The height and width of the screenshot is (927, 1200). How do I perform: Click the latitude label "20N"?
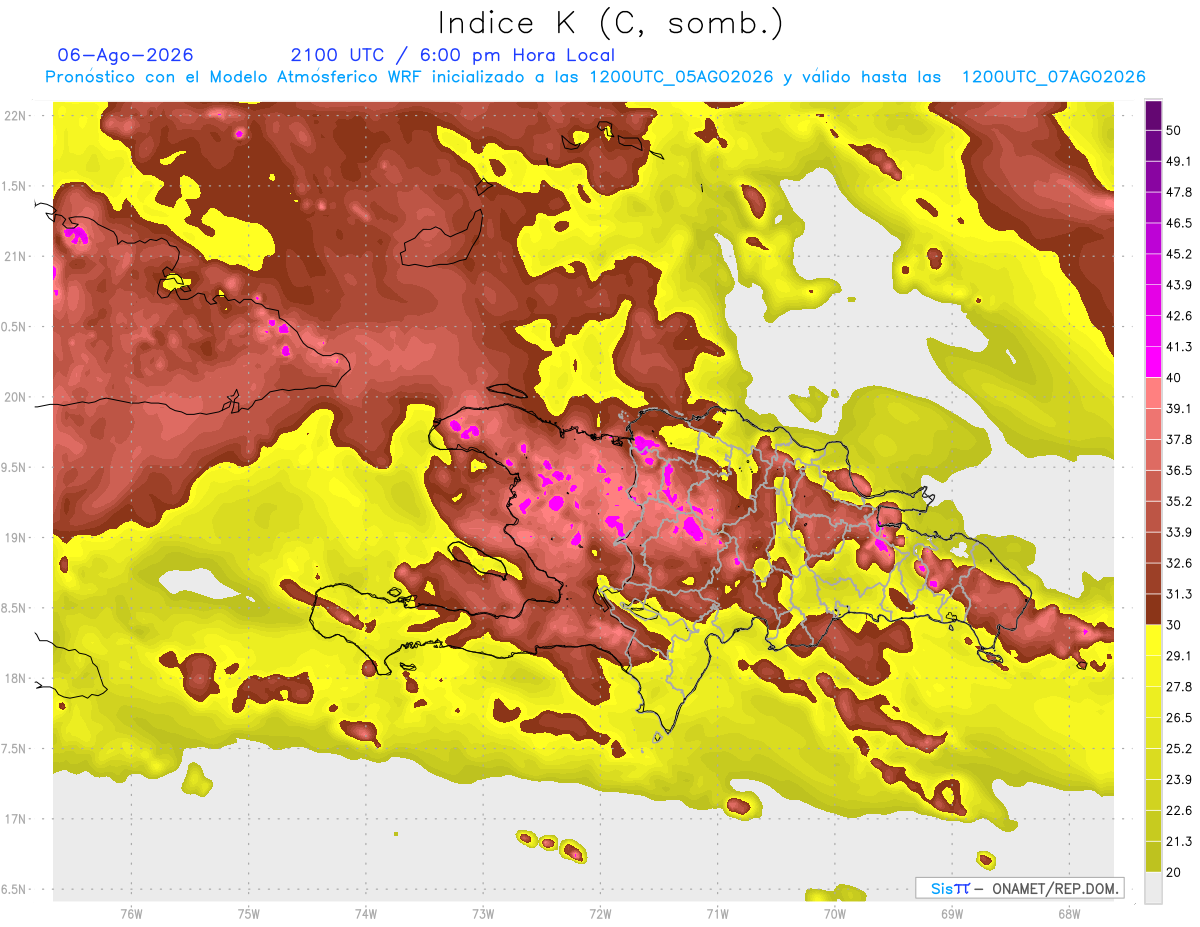tap(16, 398)
